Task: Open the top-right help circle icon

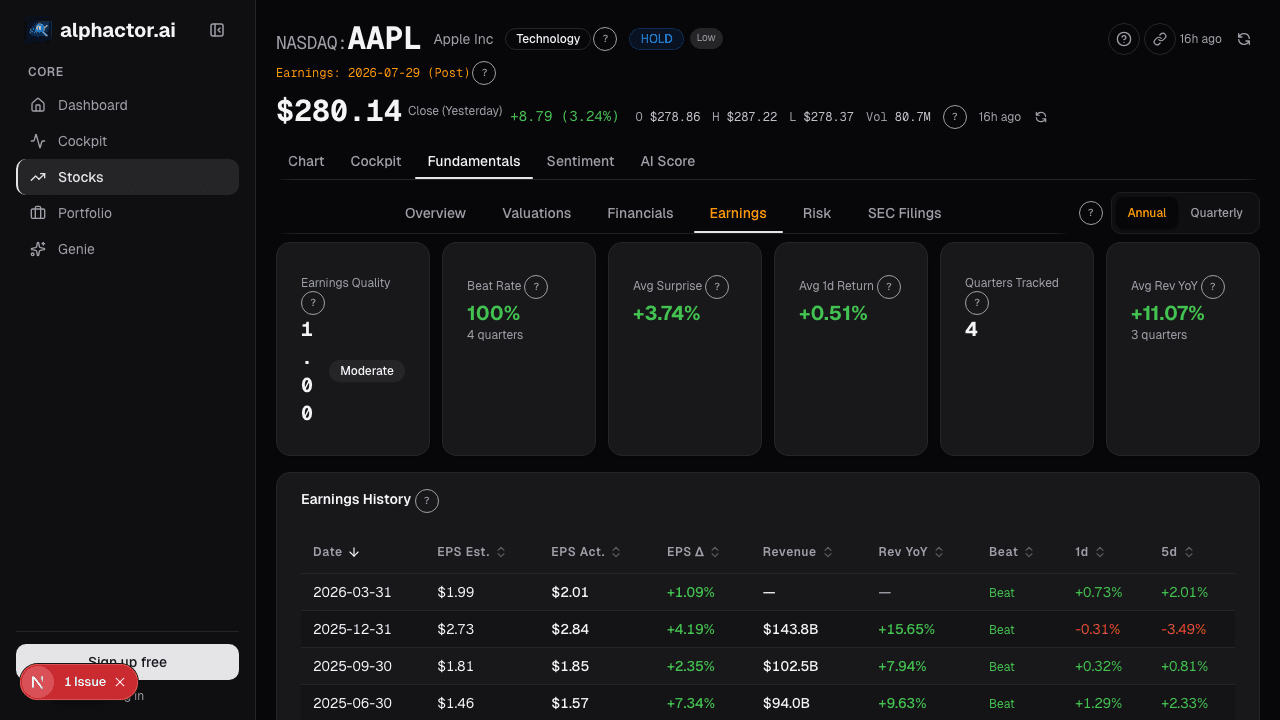Action: (1124, 39)
